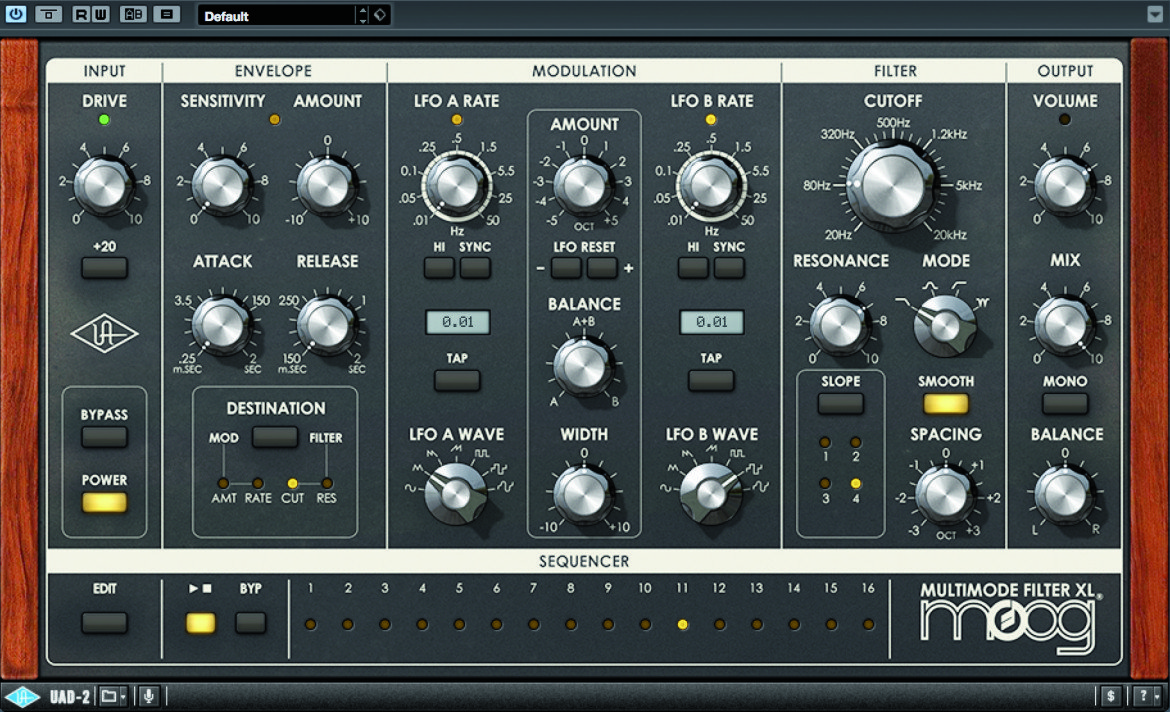Open the question mark help icon
Screen dimensions: 1170x712
[x=1146, y=696]
